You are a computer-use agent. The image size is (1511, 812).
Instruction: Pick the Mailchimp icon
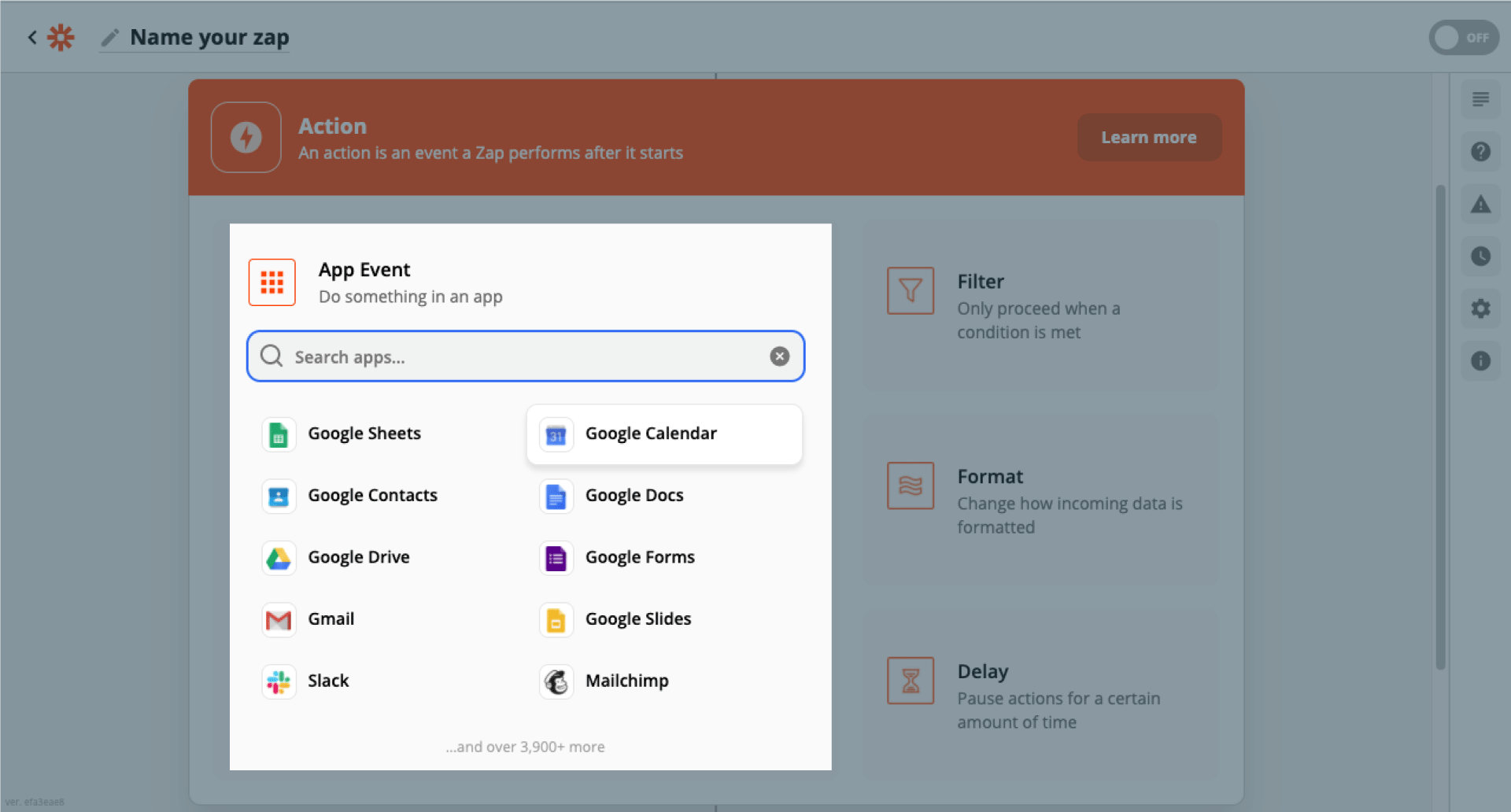tap(556, 681)
